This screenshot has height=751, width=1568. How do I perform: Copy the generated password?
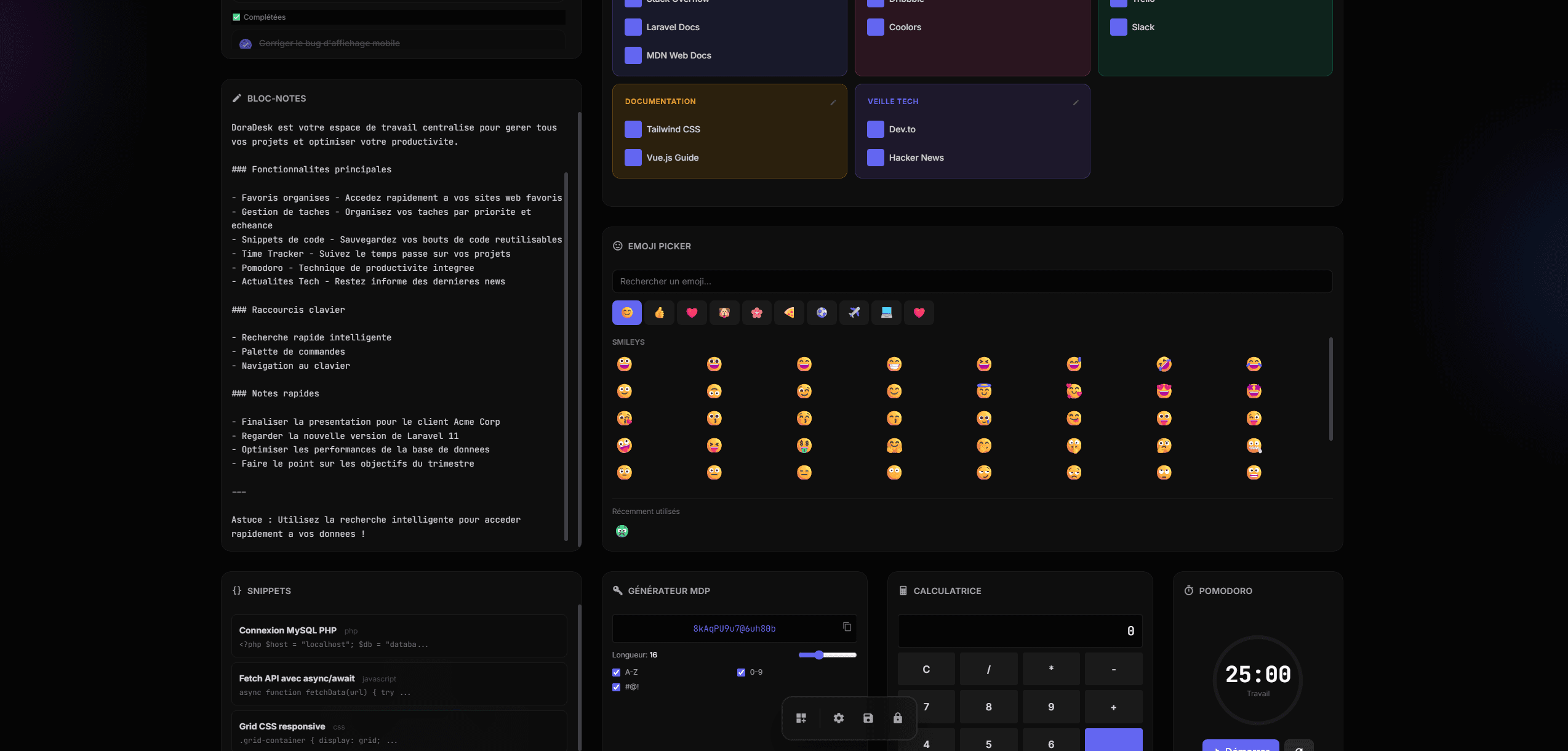pyautogui.click(x=847, y=627)
